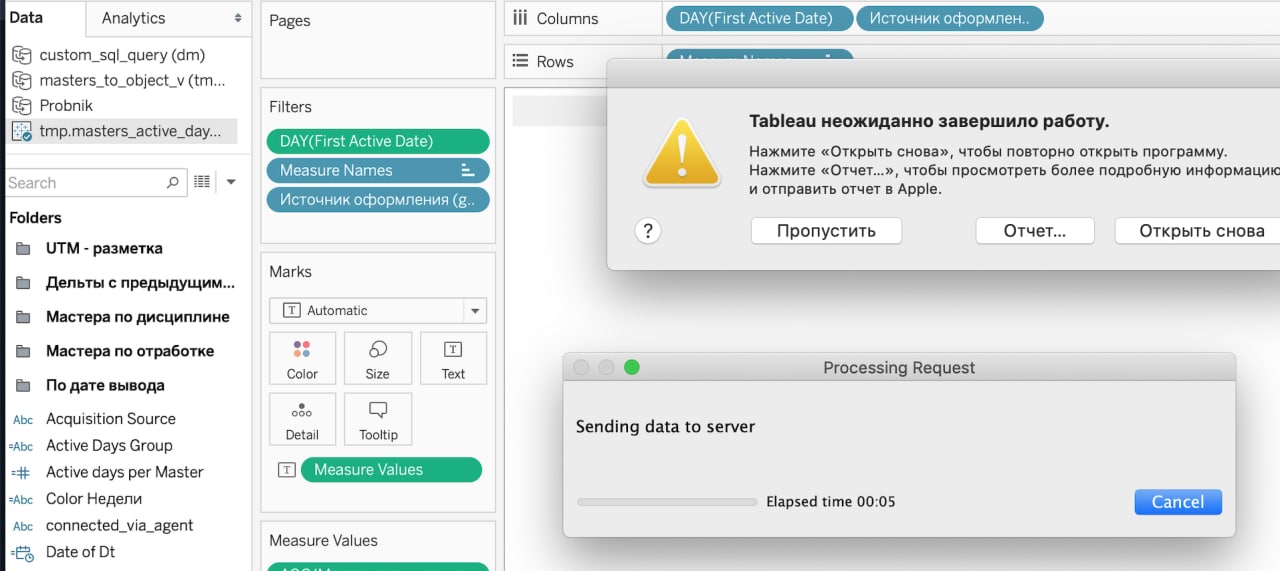
Task: Open the Detail marks card
Action: pyautogui.click(x=302, y=419)
